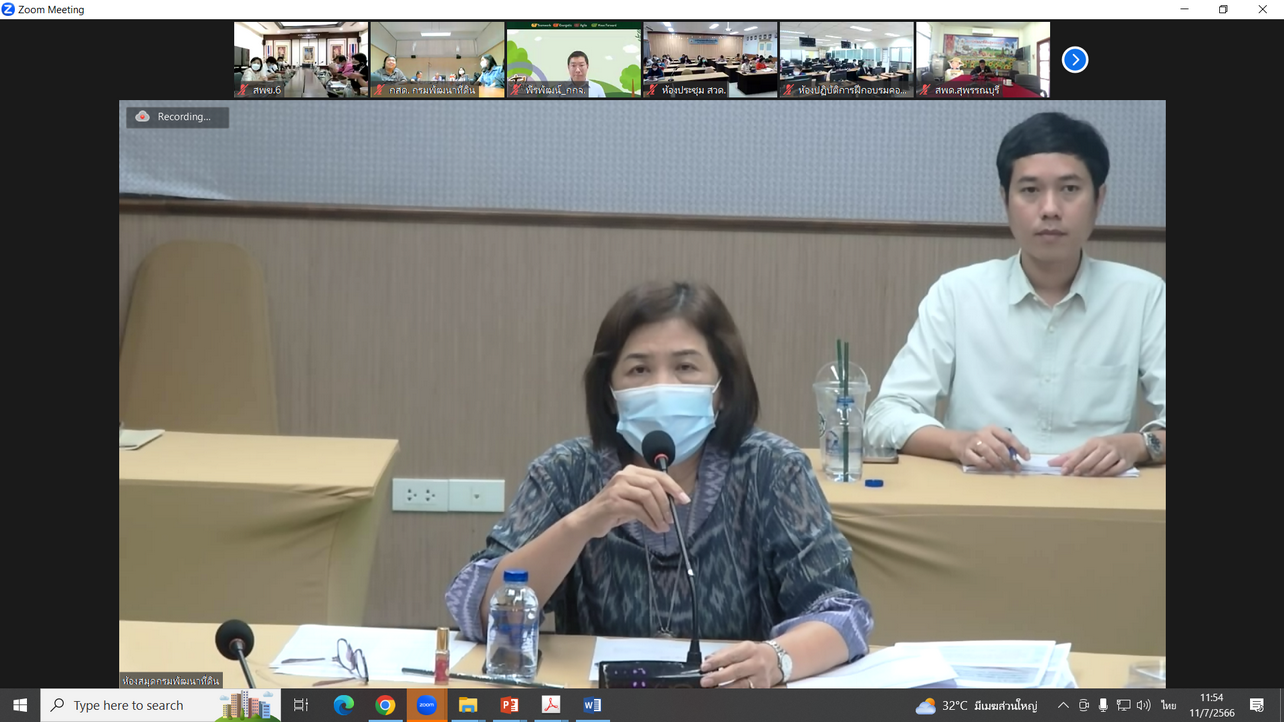Open the 32°C weather widget
Image resolution: width=1284 pixels, height=722 pixels.
point(977,705)
